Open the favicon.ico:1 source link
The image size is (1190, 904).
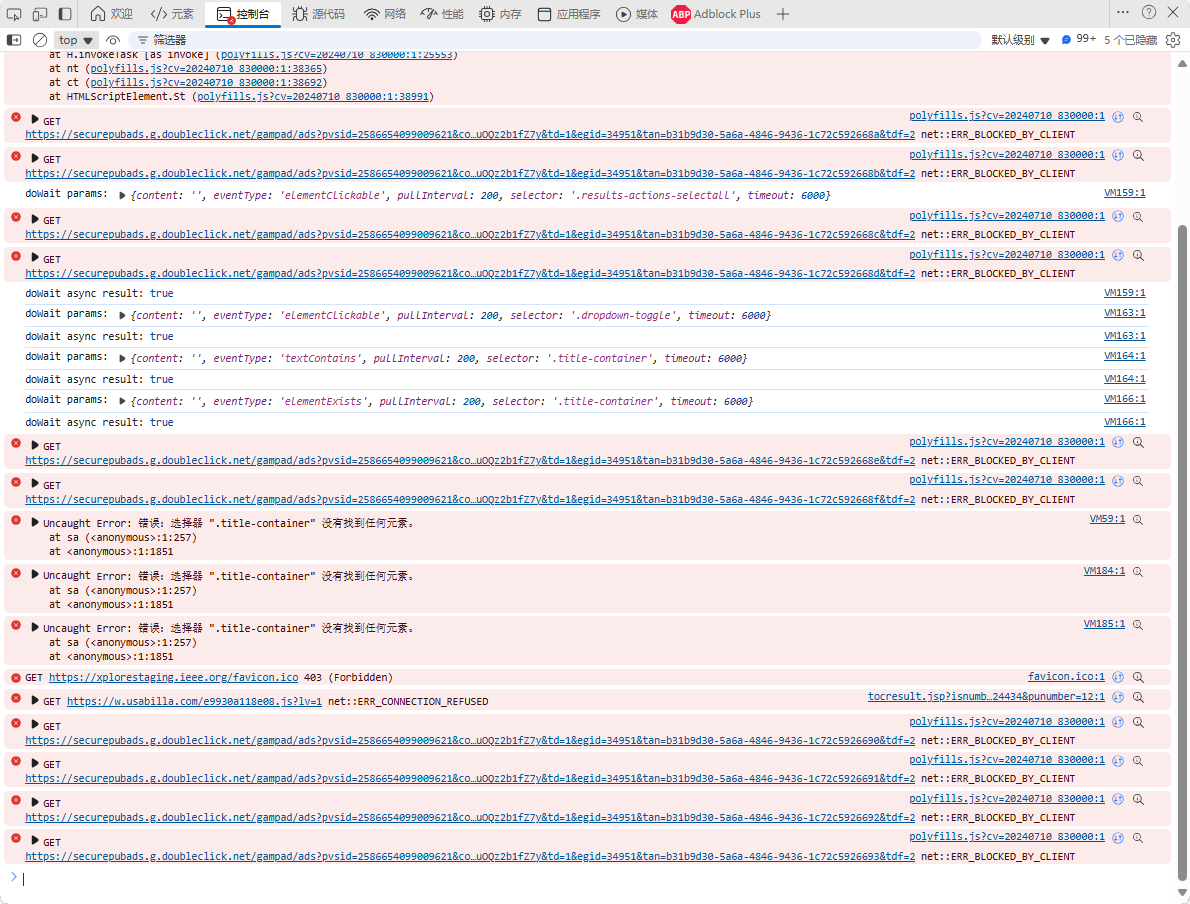[1066, 676]
